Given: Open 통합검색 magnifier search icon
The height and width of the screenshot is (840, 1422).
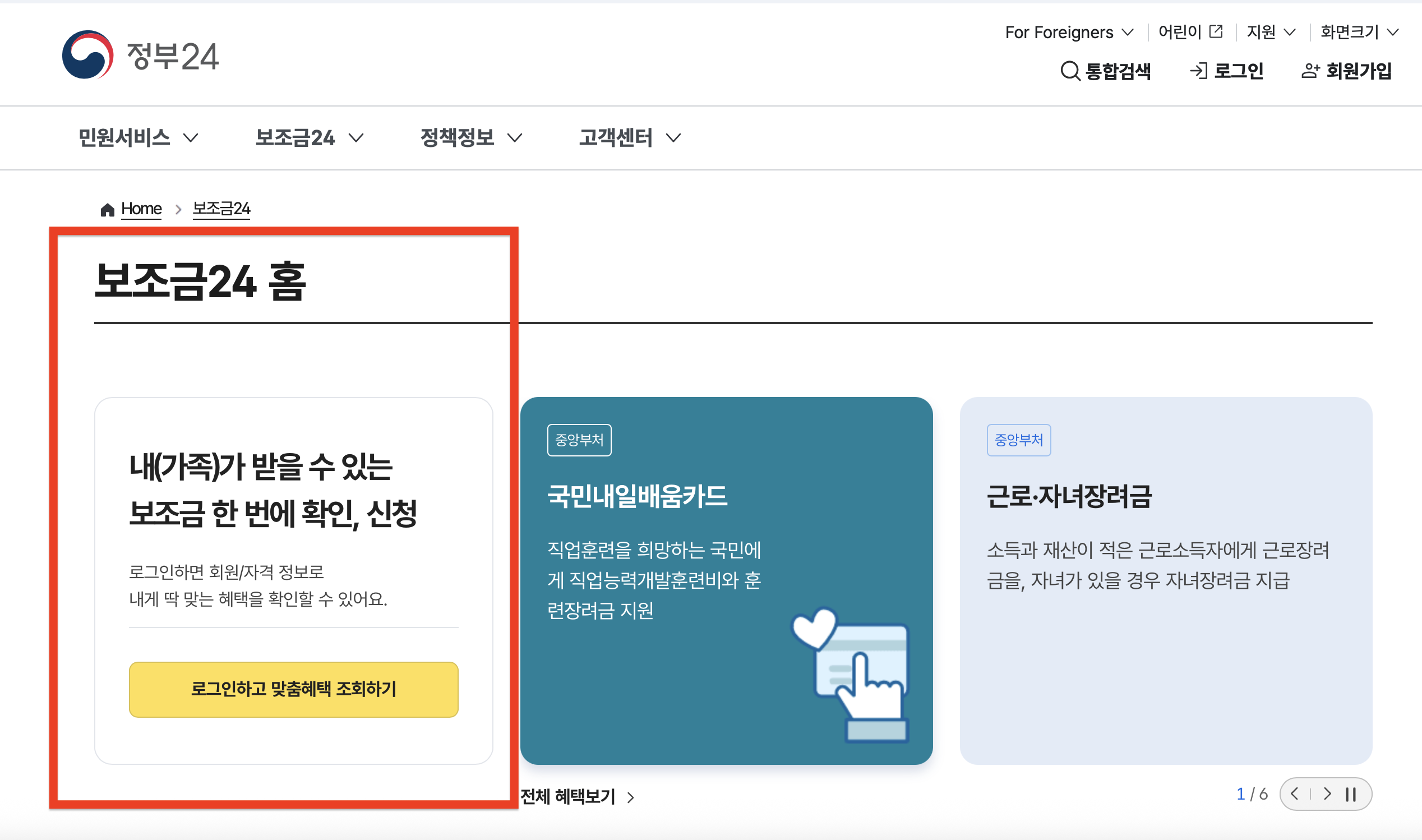Looking at the screenshot, I should pyautogui.click(x=1069, y=71).
